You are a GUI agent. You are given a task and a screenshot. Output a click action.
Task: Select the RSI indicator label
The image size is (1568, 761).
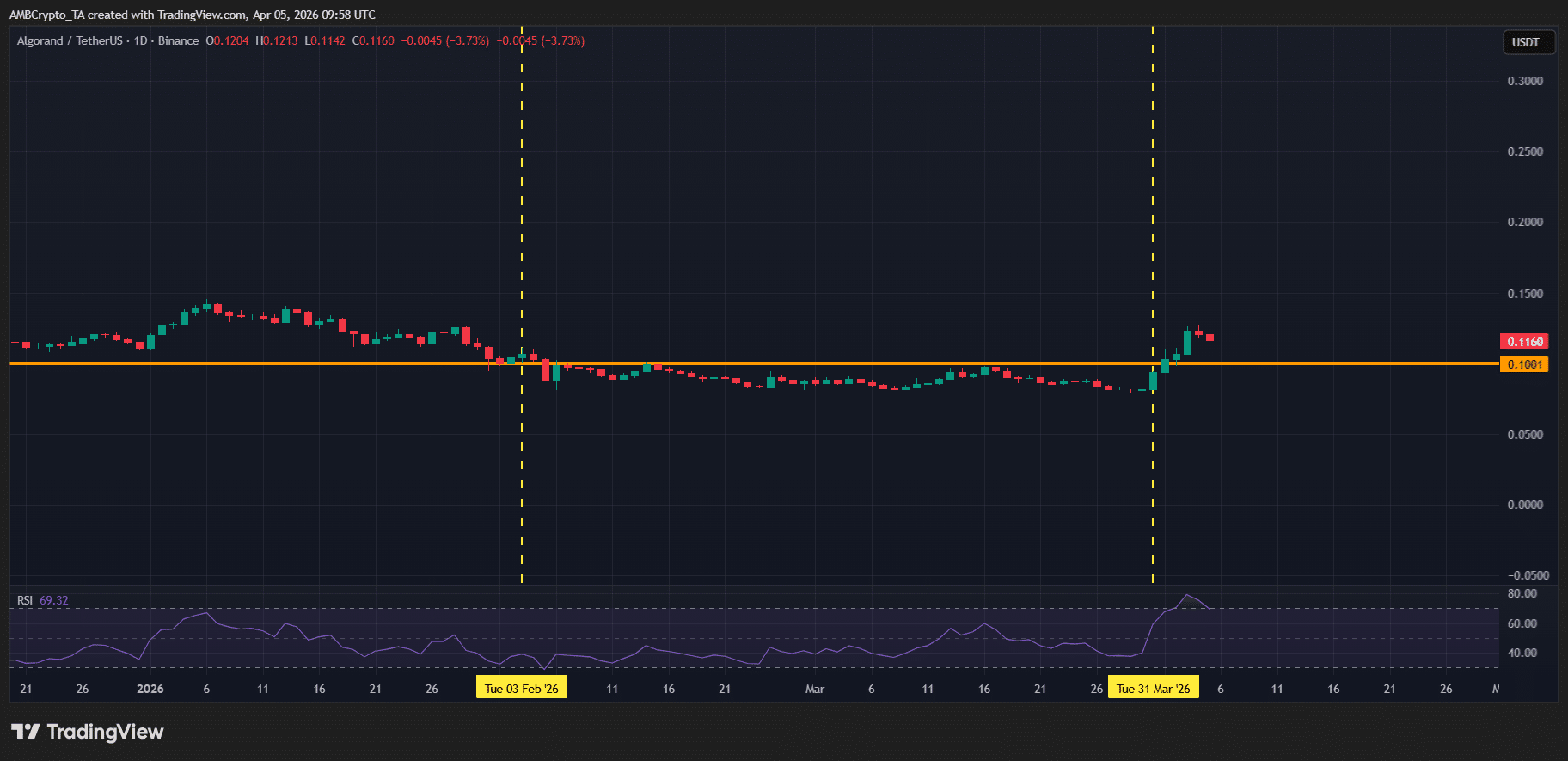(x=25, y=600)
